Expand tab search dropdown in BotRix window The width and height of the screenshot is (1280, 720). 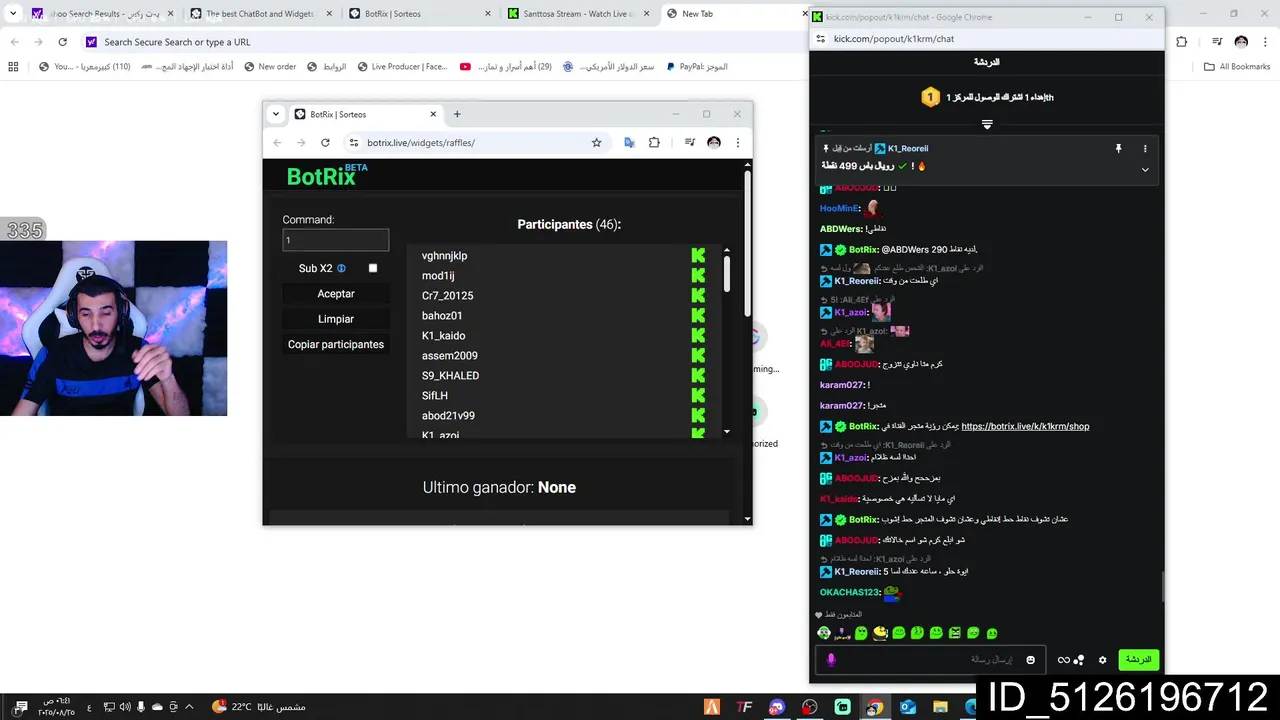pos(276,114)
